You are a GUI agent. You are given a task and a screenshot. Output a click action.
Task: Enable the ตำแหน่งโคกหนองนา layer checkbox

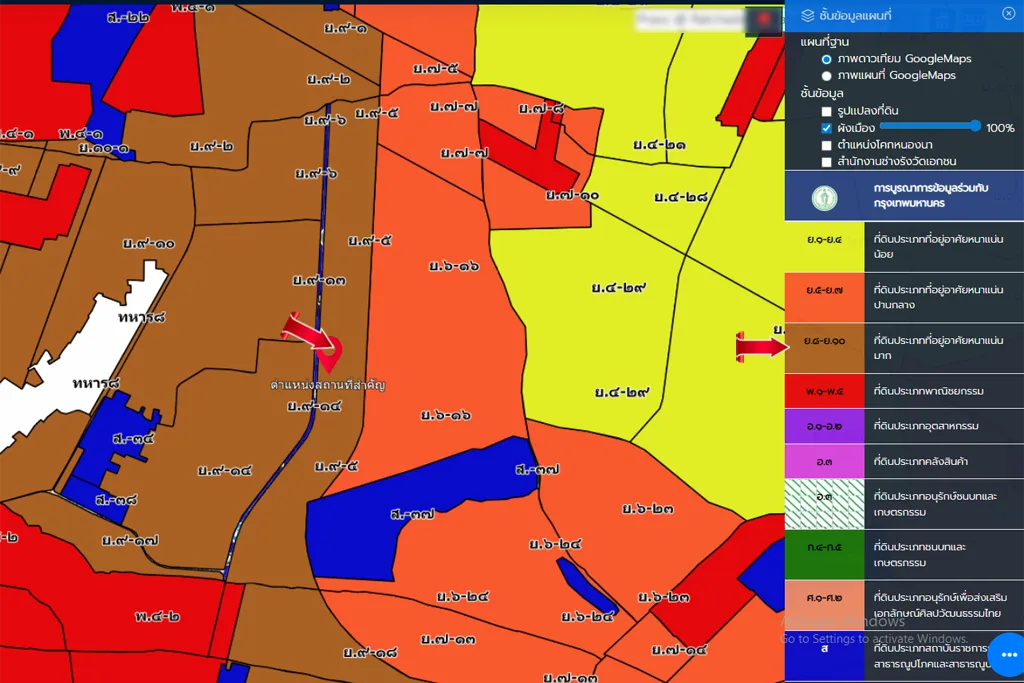(826, 145)
